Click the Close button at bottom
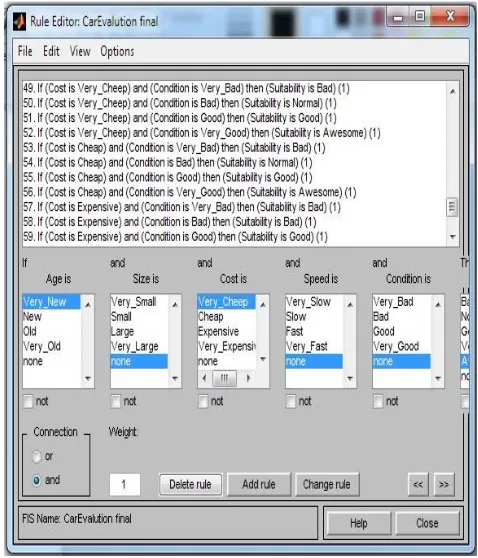 427,523
